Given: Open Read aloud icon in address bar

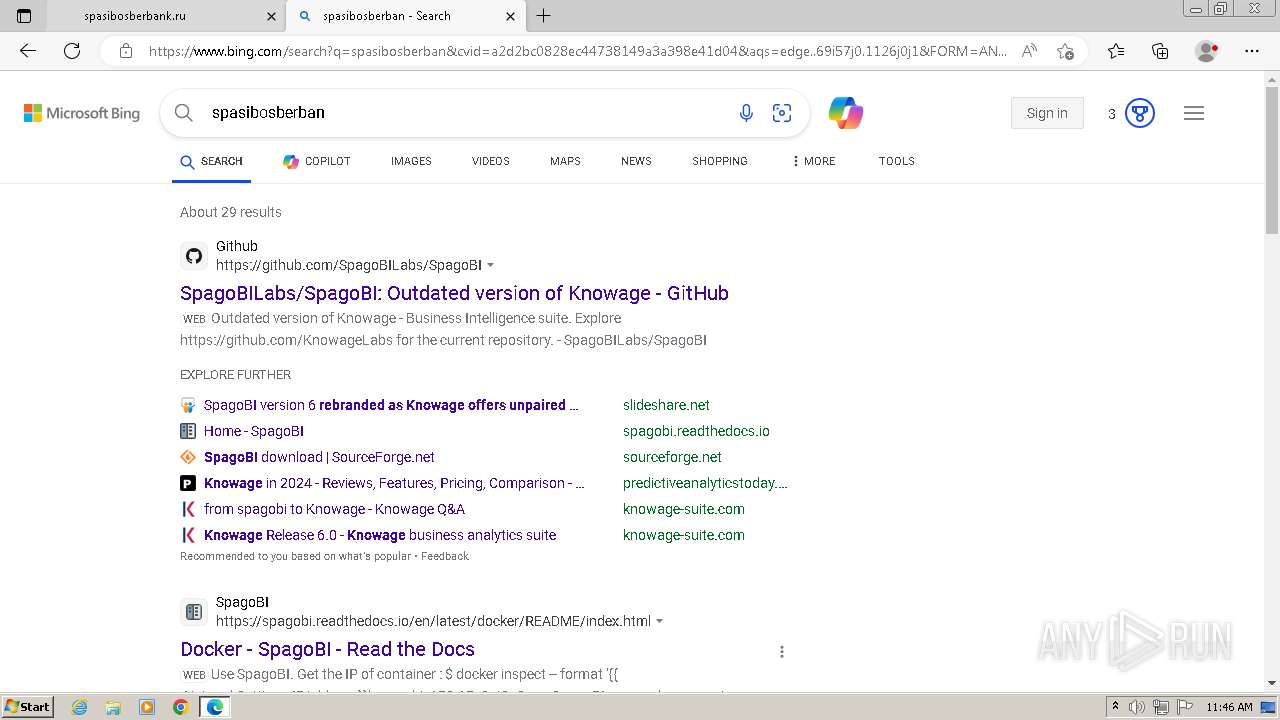Looking at the screenshot, I should (x=1029, y=51).
